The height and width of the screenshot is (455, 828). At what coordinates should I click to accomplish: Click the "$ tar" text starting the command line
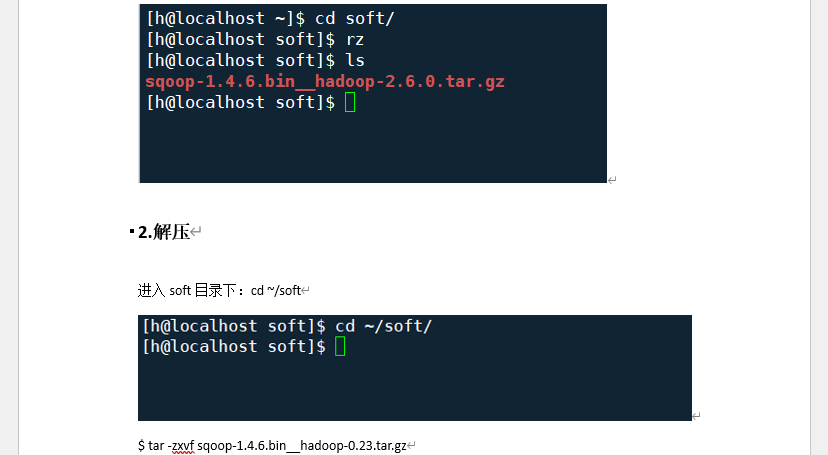click(x=151, y=445)
